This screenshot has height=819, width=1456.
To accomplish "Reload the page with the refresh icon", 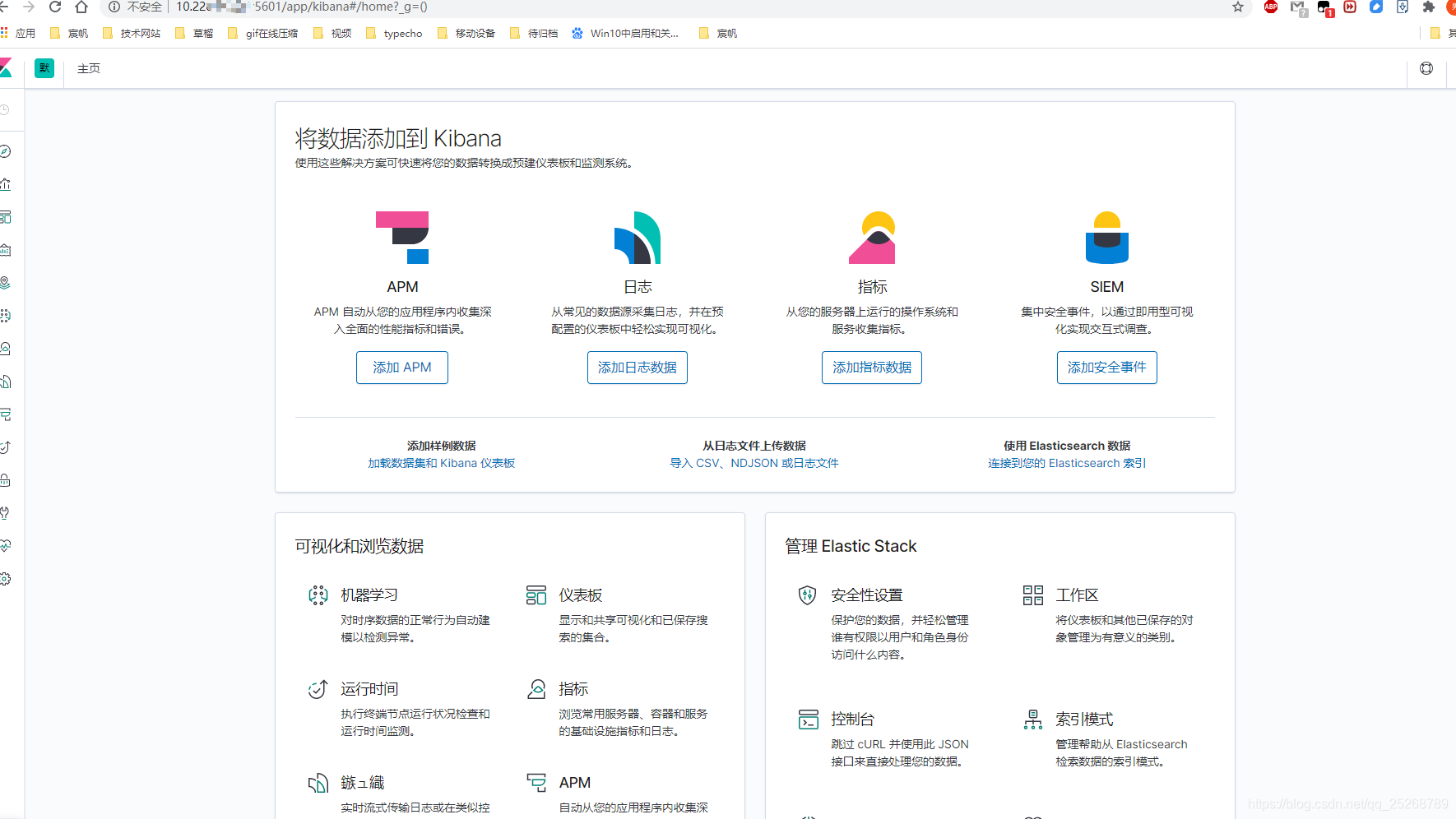I will click(55, 7).
